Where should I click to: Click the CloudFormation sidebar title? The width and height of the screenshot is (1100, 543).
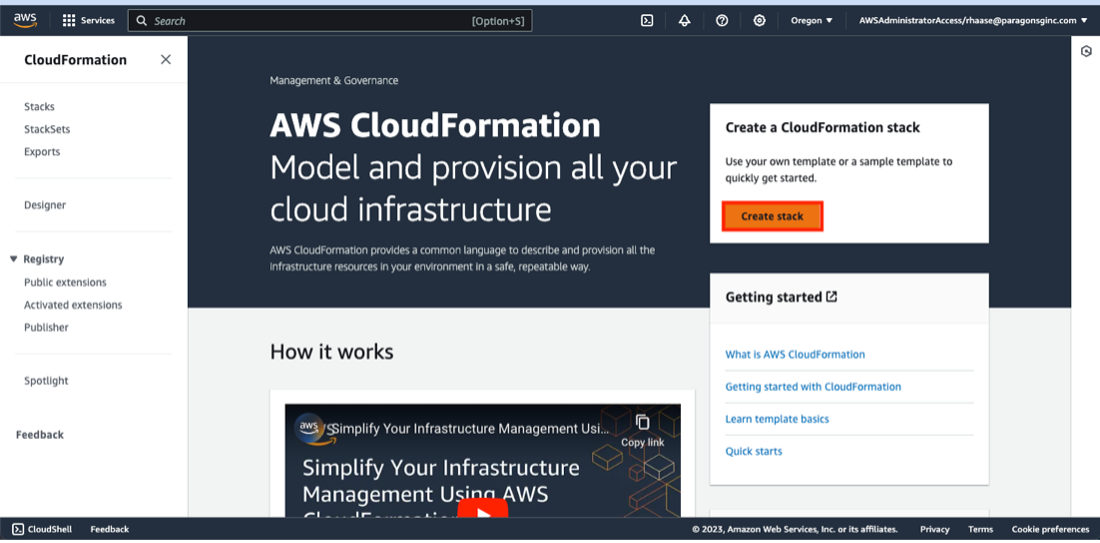75,60
